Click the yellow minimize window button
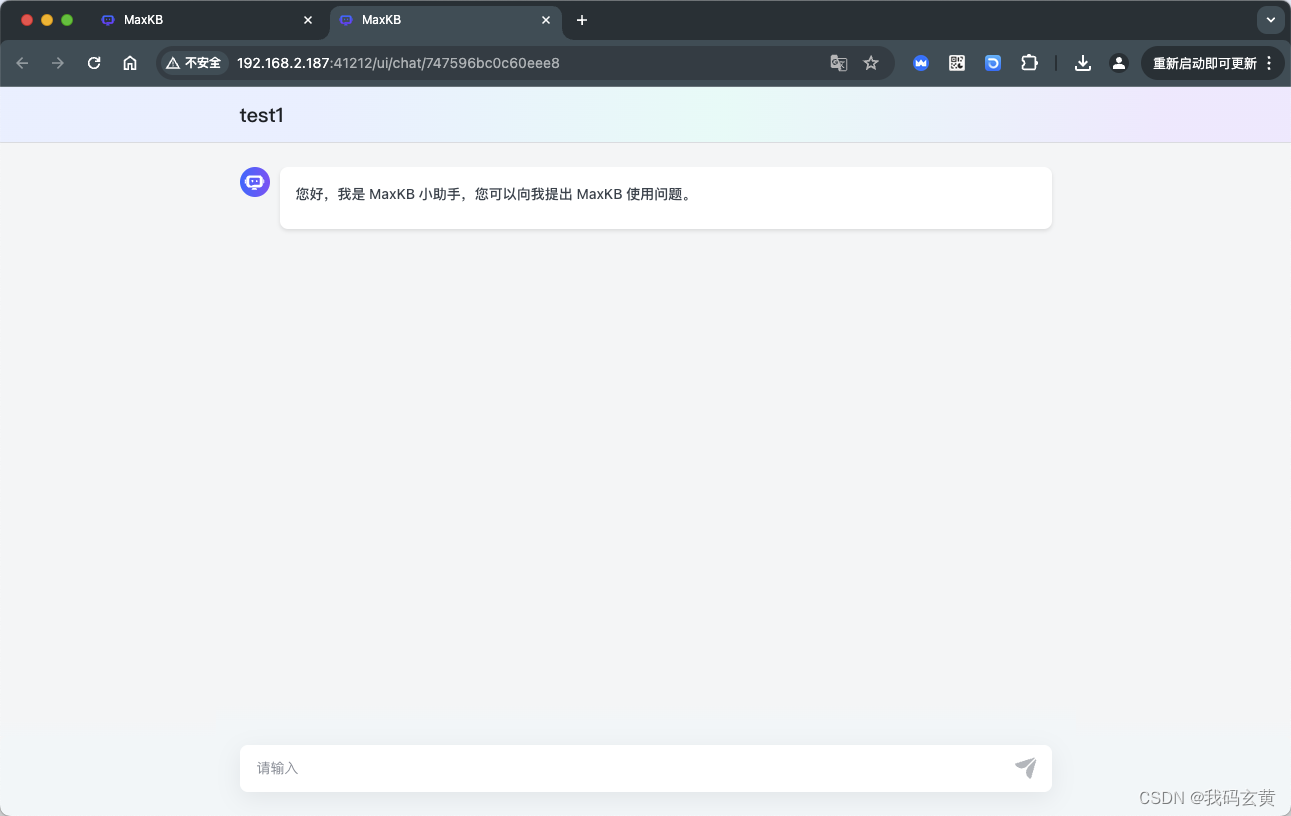This screenshot has height=816, width=1291. (x=47, y=20)
